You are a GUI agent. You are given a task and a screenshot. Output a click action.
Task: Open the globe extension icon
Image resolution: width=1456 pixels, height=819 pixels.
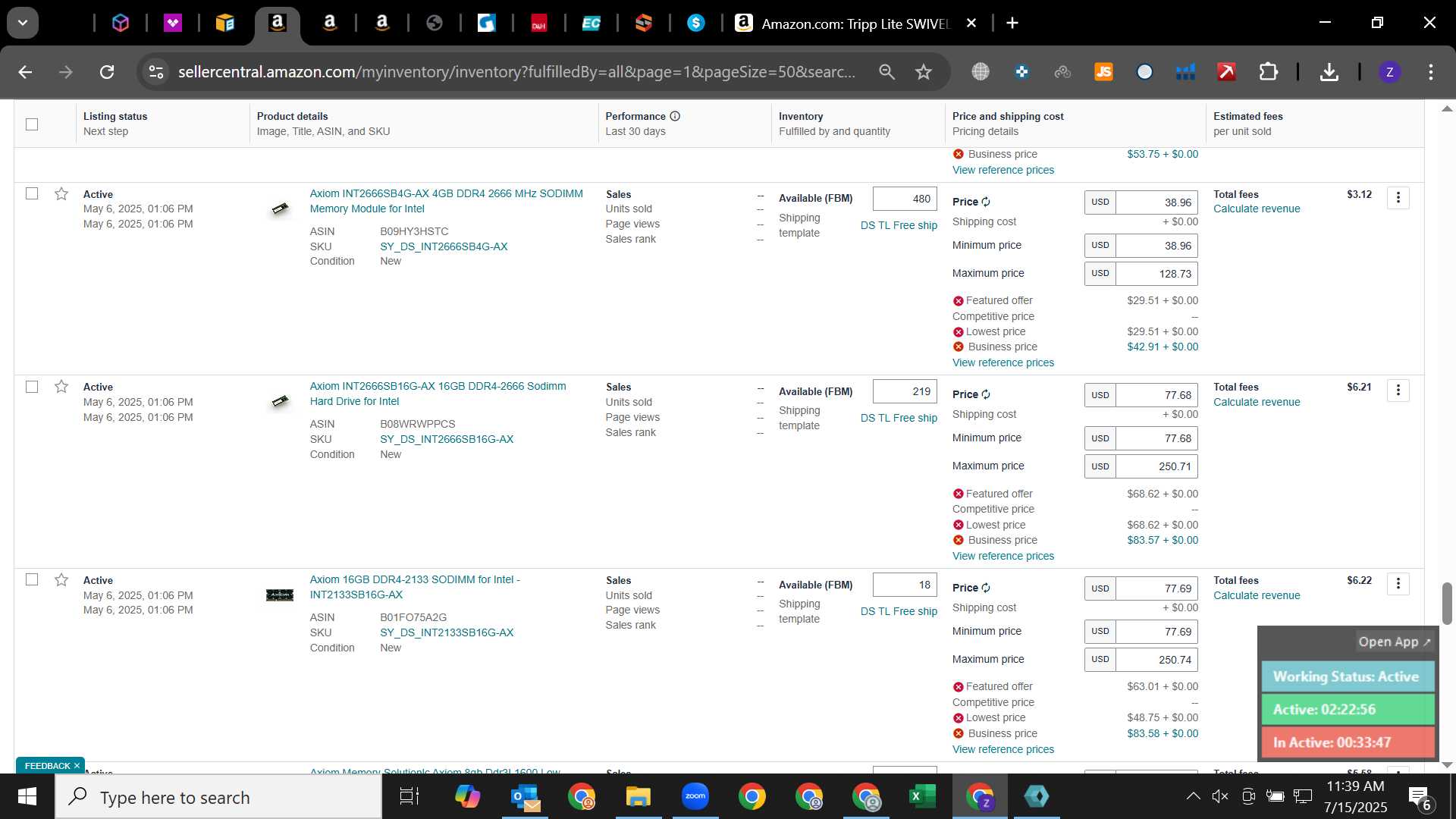pyautogui.click(x=981, y=72)
